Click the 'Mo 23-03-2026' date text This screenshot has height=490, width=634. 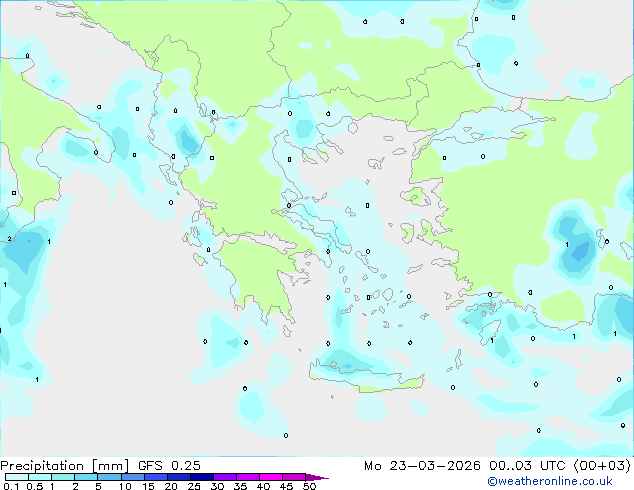[423, 466]
